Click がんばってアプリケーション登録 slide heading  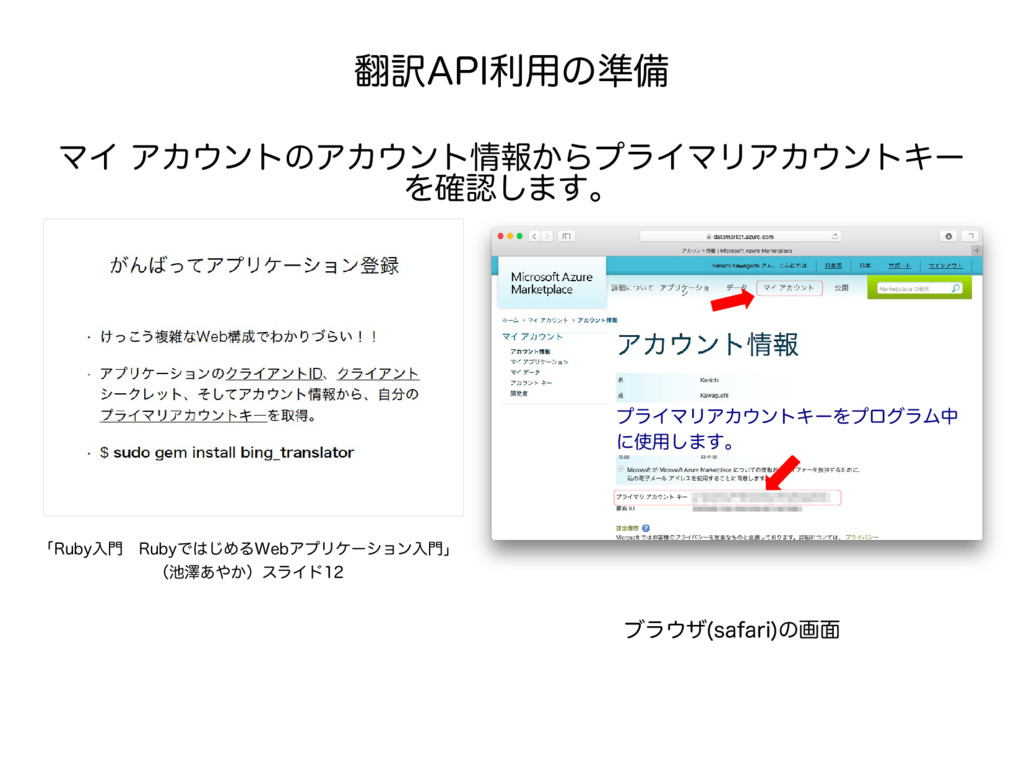[x=254, y=265]
